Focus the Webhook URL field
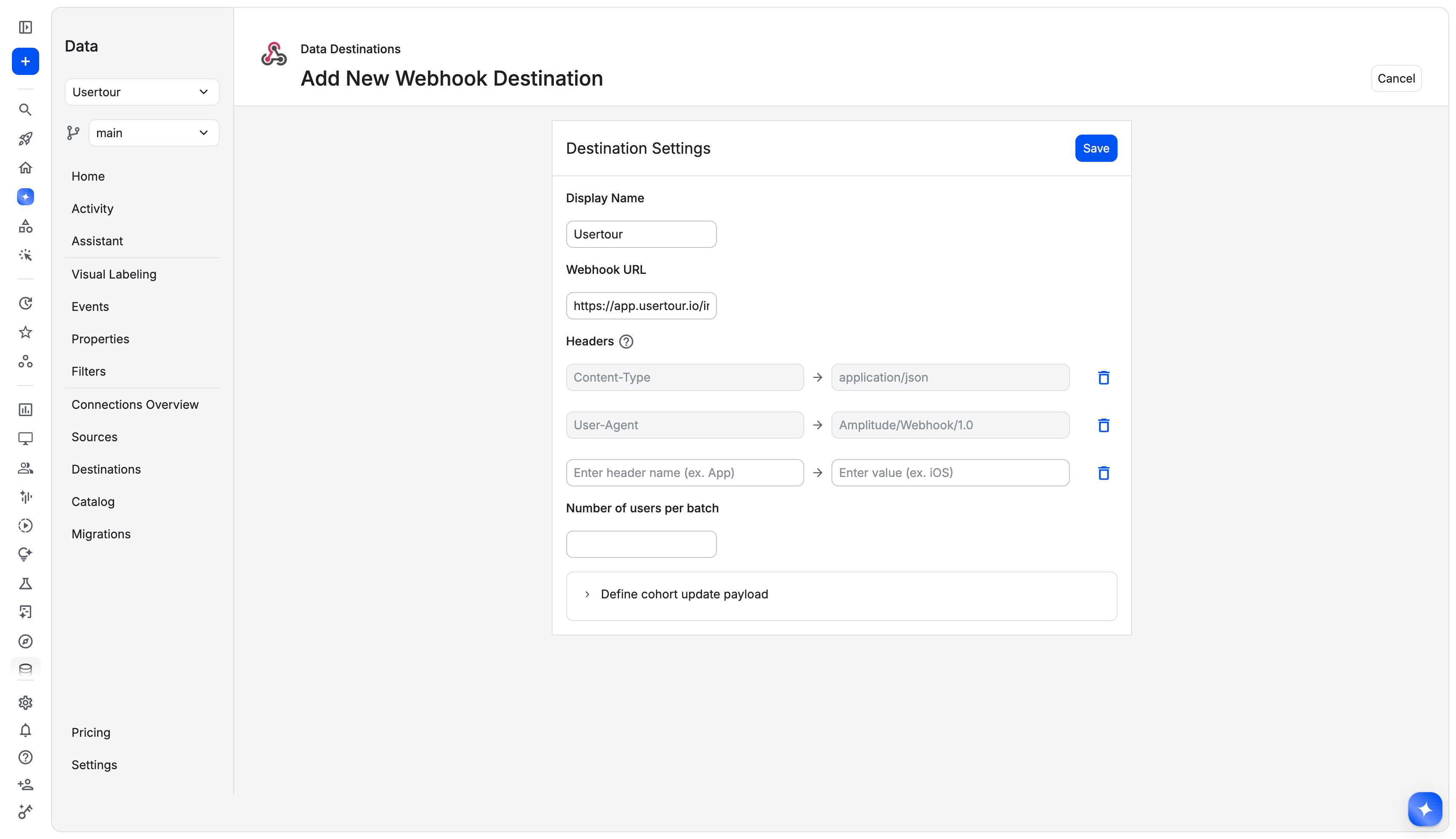1456x839 pixels. coord(641,305)
